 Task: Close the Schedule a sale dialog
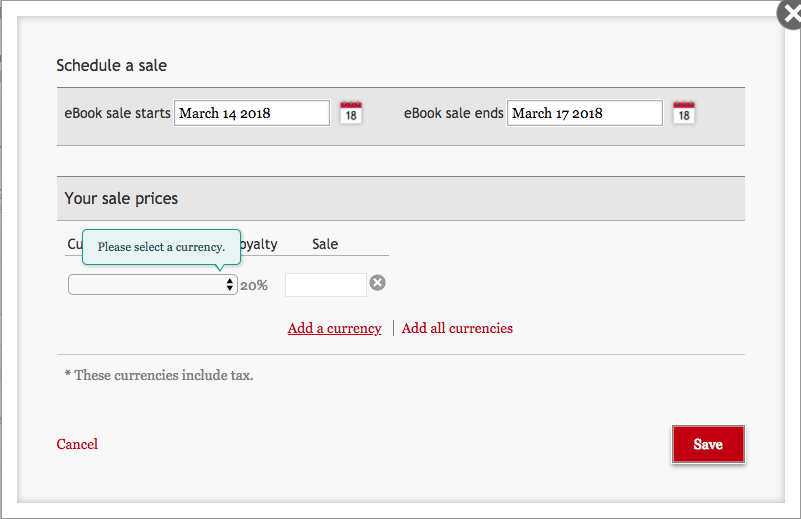click(x=790, y=14)
